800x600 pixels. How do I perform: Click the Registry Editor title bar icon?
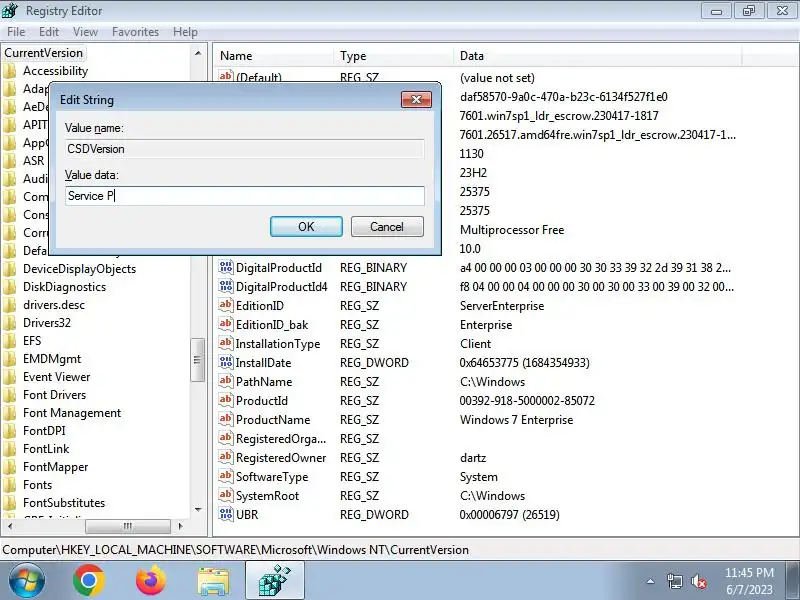(10, 10)
